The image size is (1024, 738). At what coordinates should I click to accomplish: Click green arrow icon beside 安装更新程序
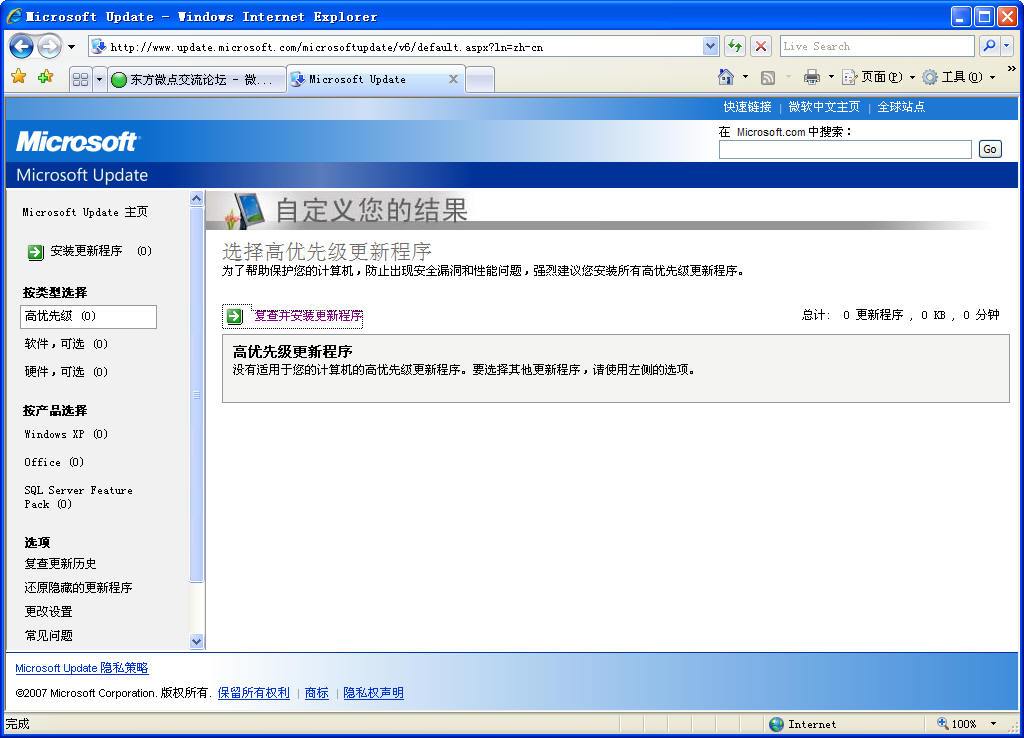click(x=35, y=251)
